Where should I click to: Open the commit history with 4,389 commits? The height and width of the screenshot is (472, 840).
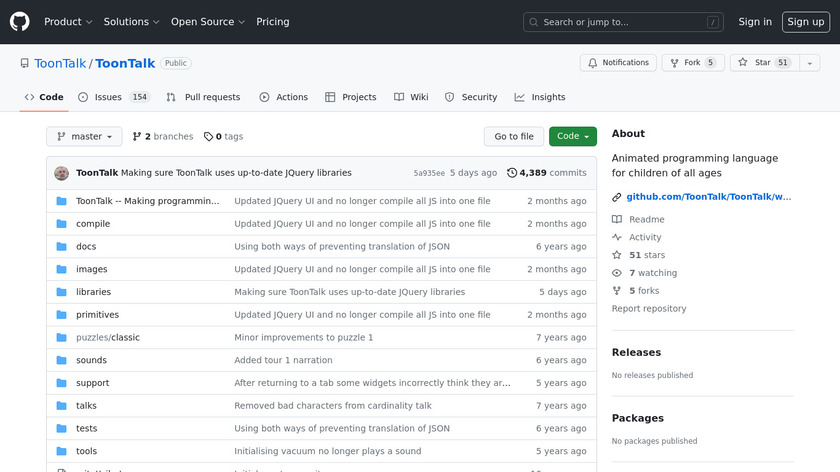pyautogui.click(x=546, y=173)
